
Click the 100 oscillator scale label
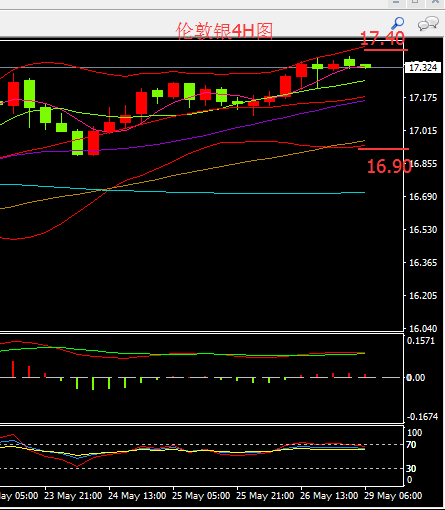click(415, 433)
